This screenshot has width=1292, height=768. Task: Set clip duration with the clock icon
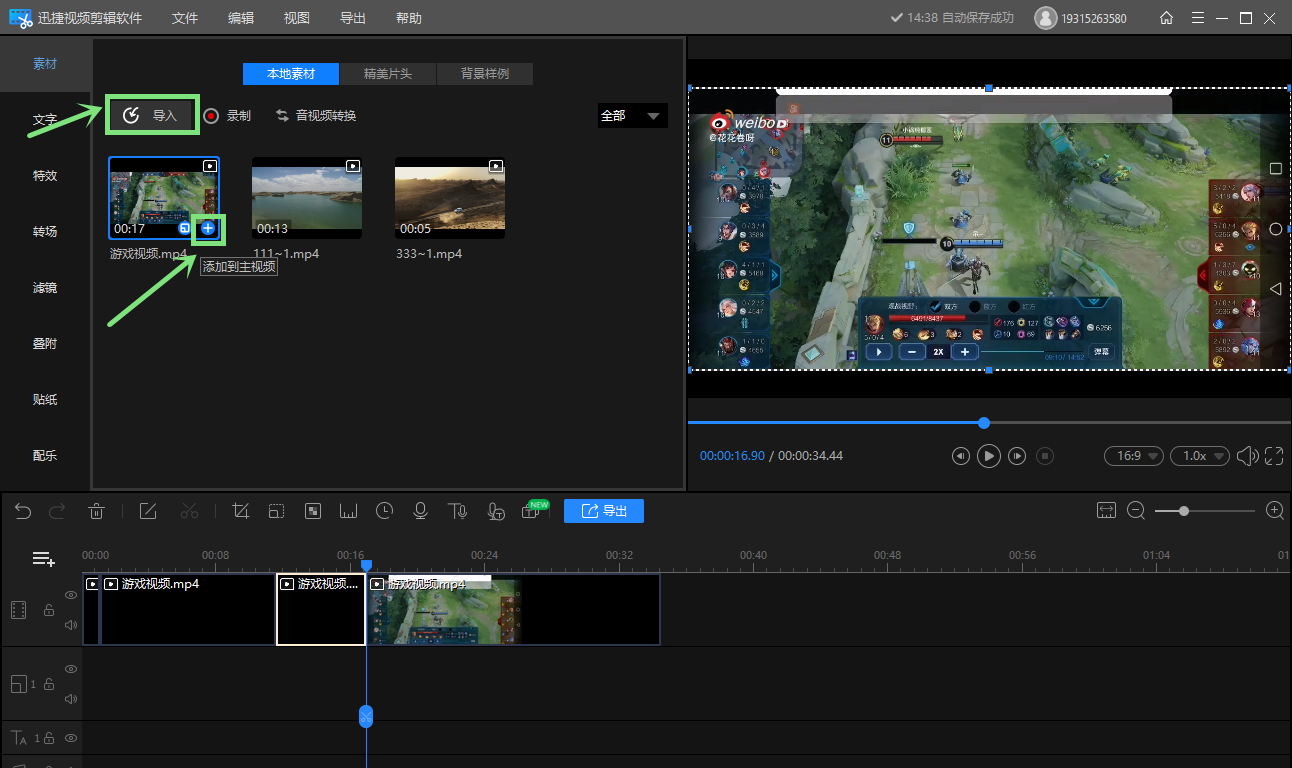pos(385,511)
